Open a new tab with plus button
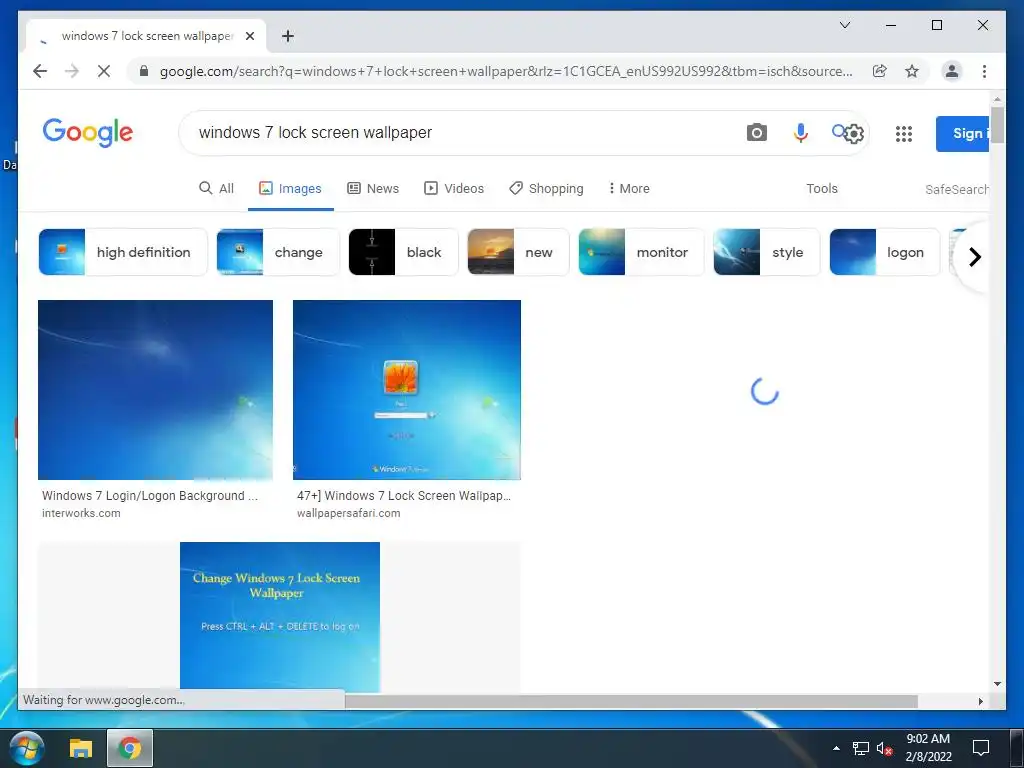 (287, 36)
